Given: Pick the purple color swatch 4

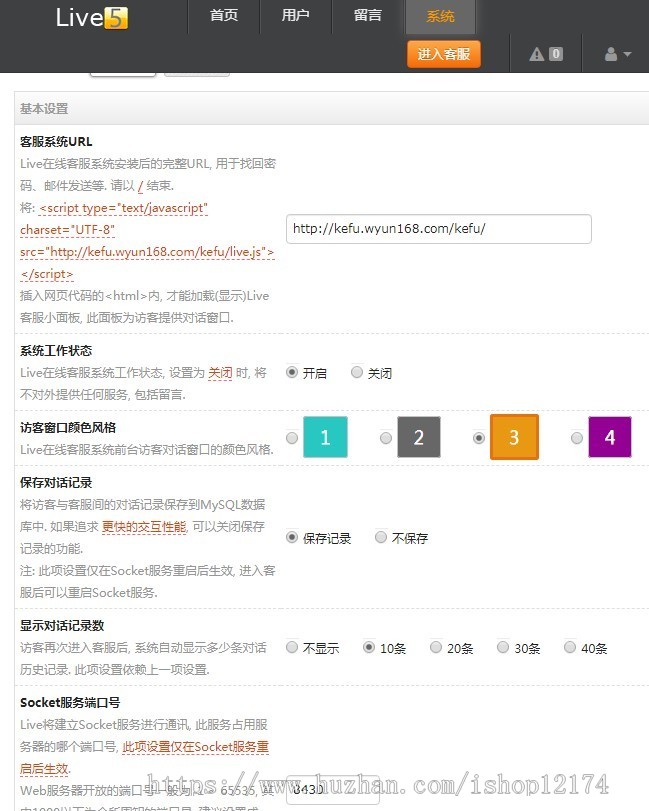Looking at the screenshot, I should point(610,437).
